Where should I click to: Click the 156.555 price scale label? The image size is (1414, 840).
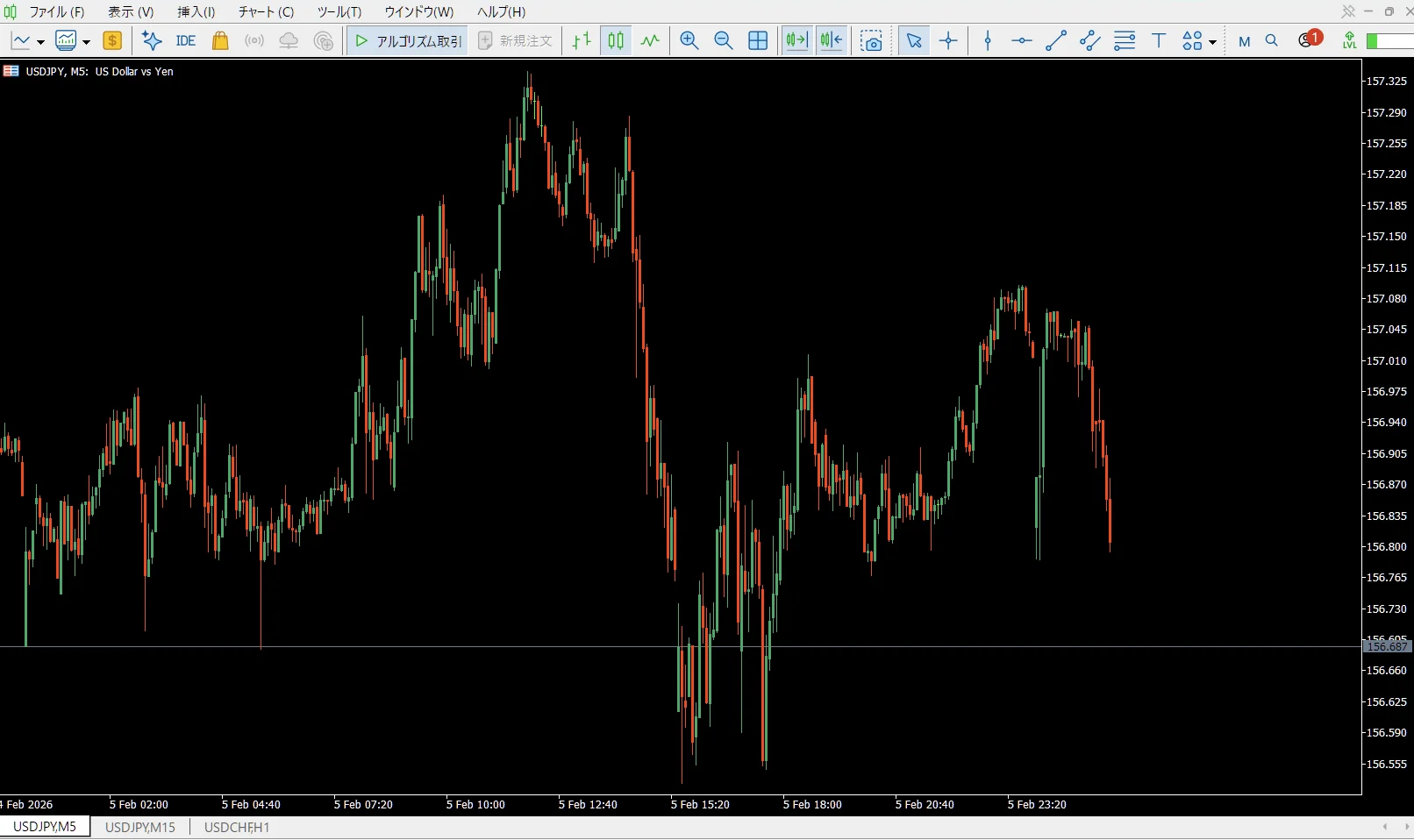(x=1386, y=764)
